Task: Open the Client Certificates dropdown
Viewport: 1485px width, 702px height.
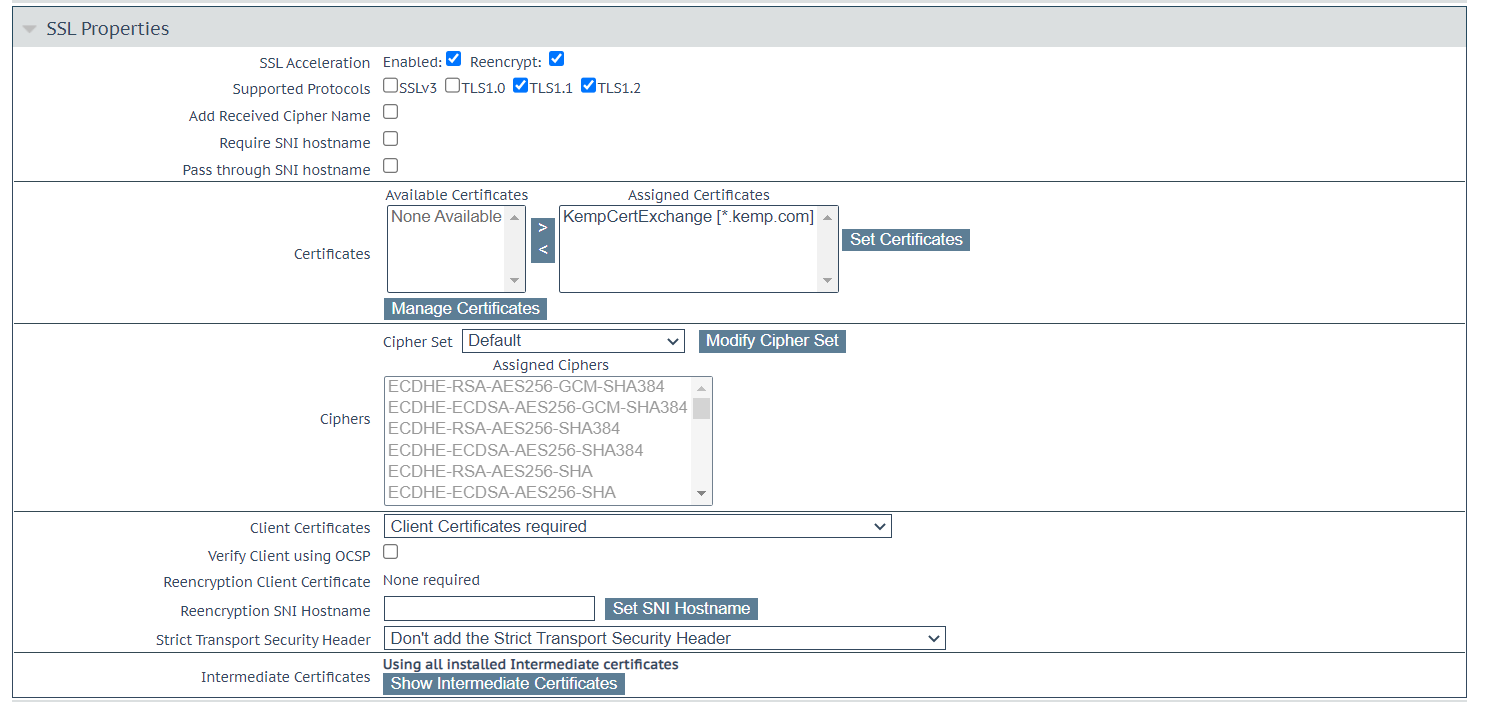Action: [637, 526]
